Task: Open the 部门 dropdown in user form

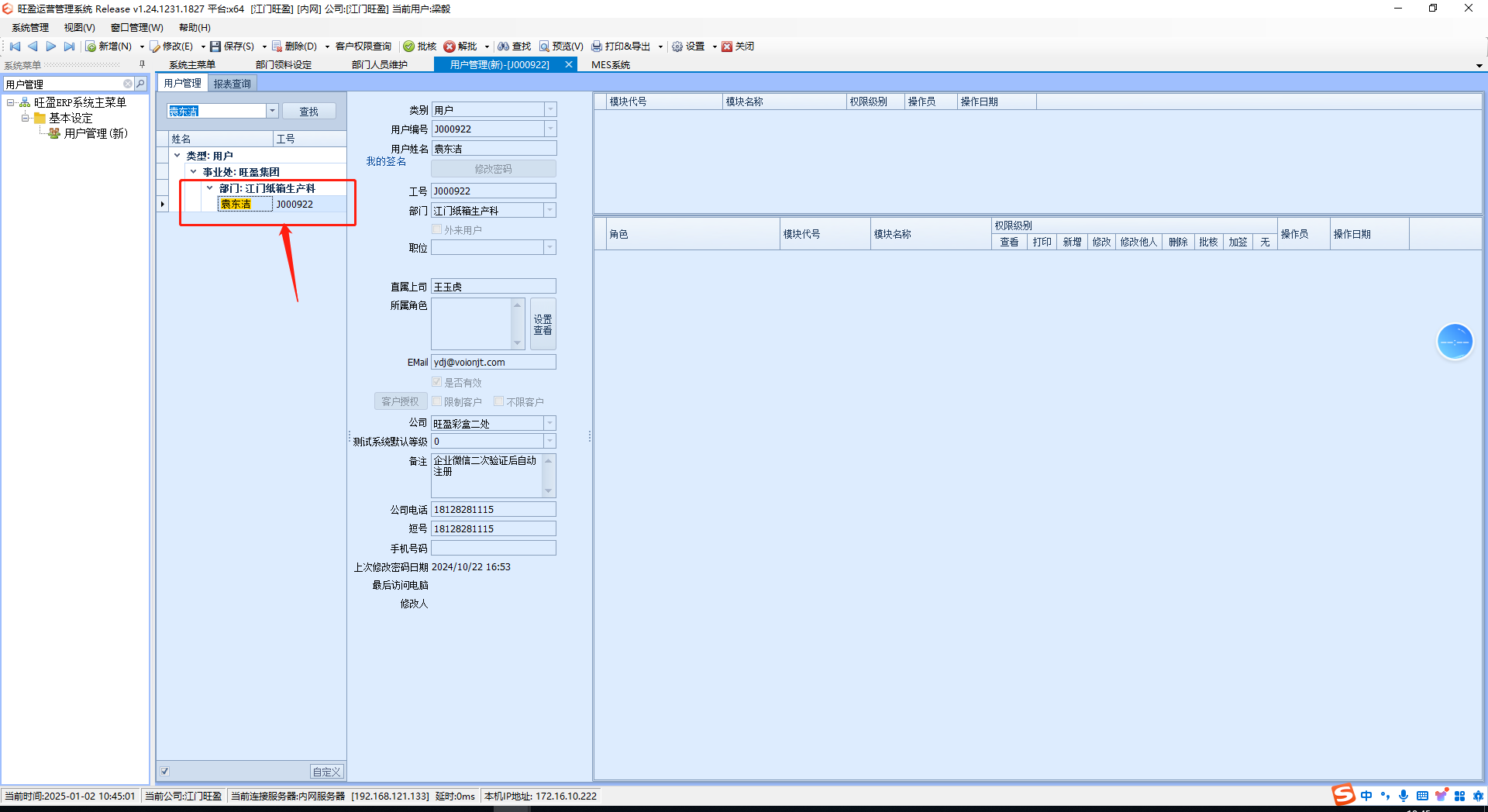Action: 550,210
